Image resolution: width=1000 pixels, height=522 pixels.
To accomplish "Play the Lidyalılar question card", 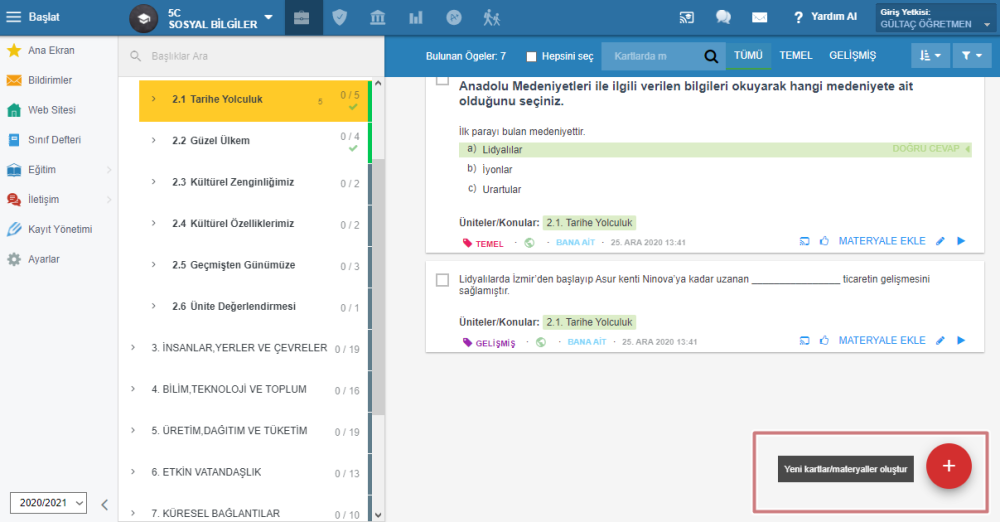I will [x=961, y=241].
